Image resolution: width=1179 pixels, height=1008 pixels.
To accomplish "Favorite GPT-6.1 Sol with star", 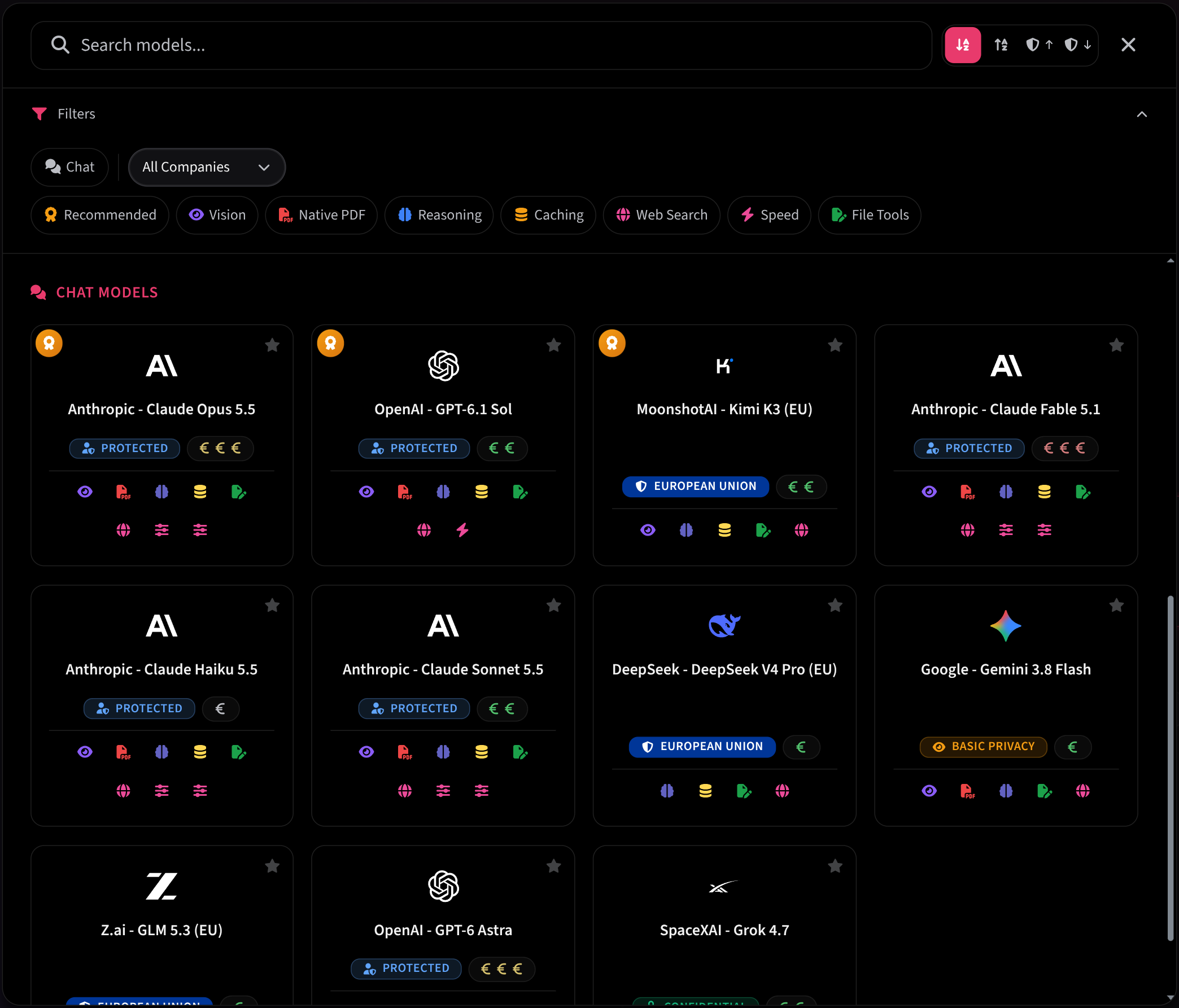I will (554, 345).
